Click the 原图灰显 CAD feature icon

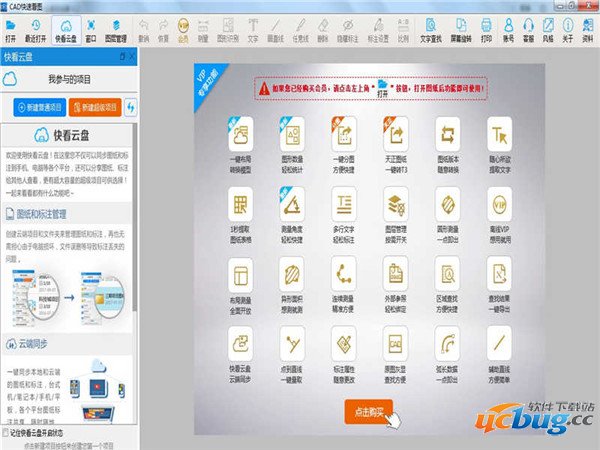tap(396, 344)
